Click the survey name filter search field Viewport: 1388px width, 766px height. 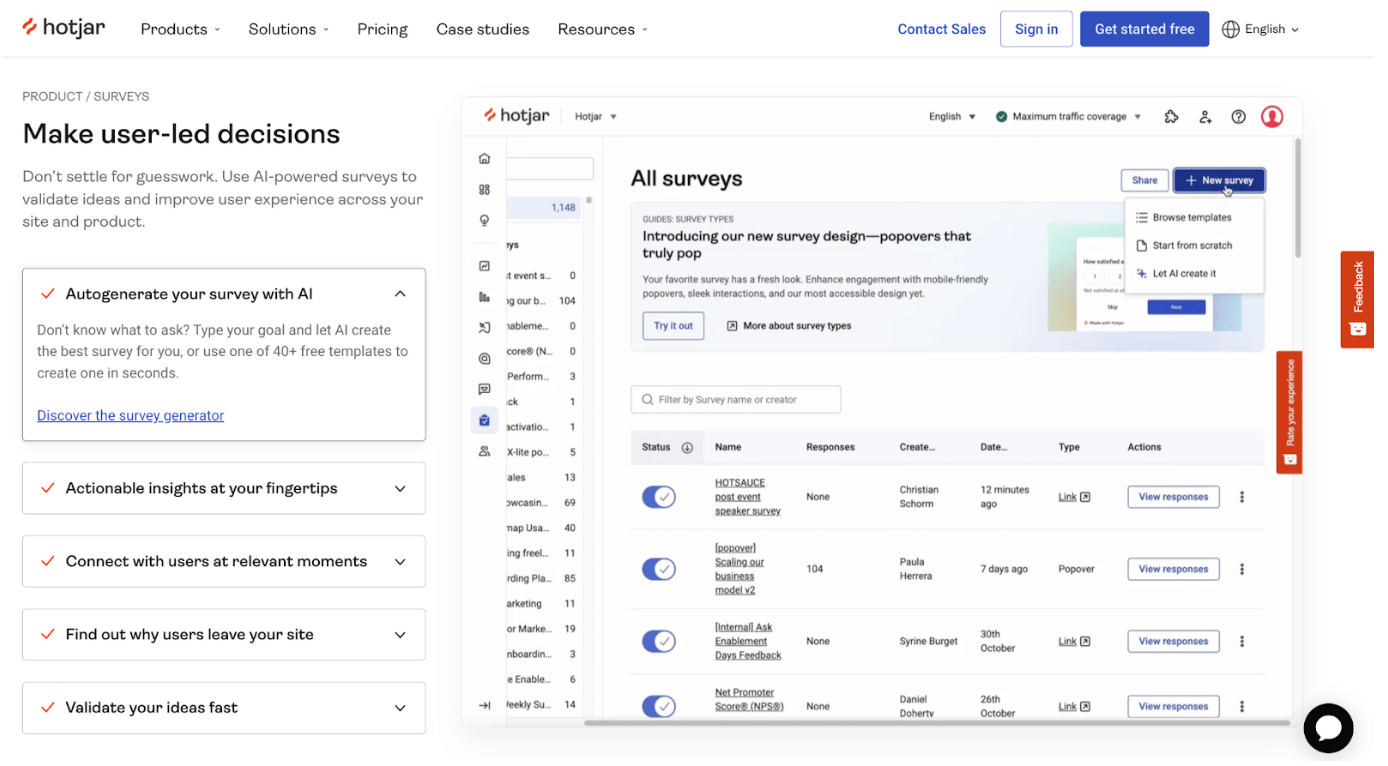[x=736, y=399]
